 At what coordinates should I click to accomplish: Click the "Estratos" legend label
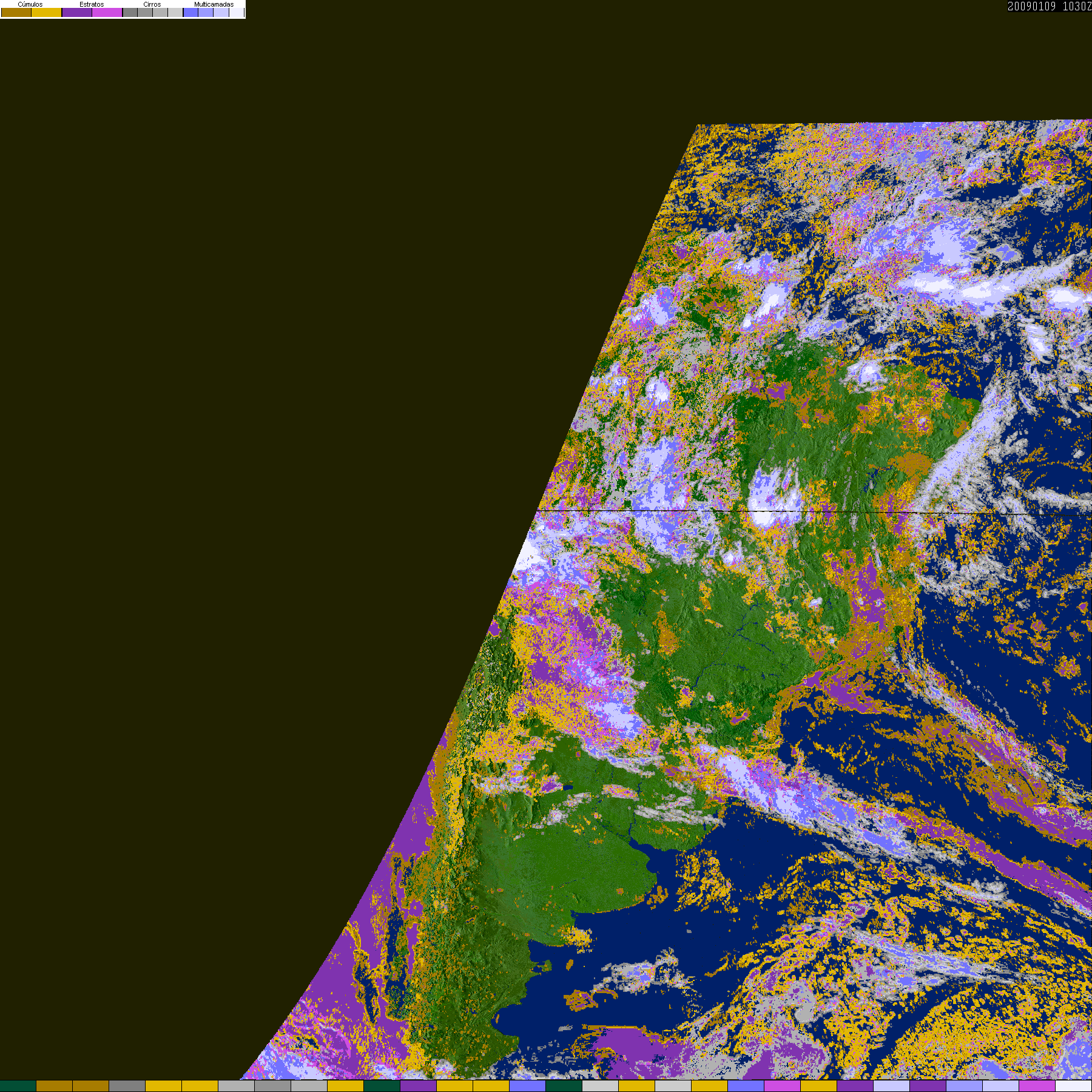pos(92,4)
